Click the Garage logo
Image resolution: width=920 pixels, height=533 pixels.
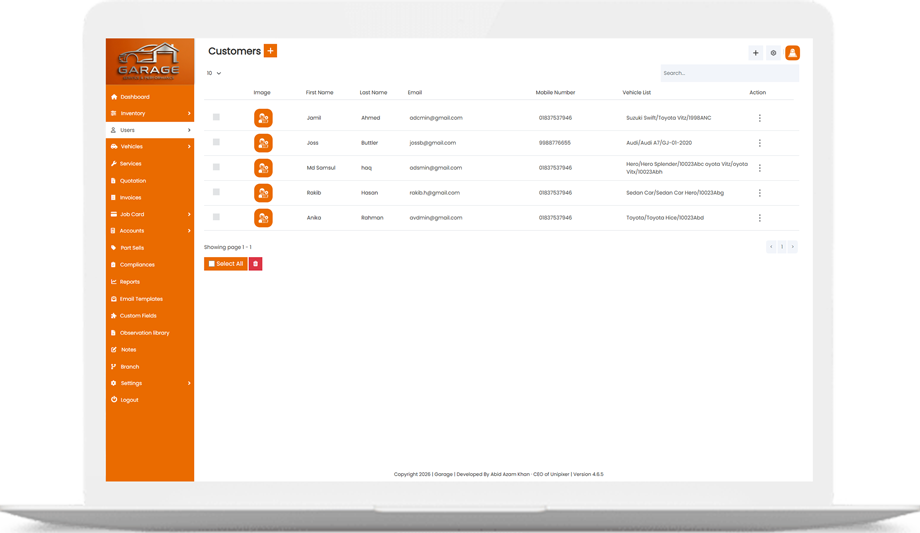150,62
